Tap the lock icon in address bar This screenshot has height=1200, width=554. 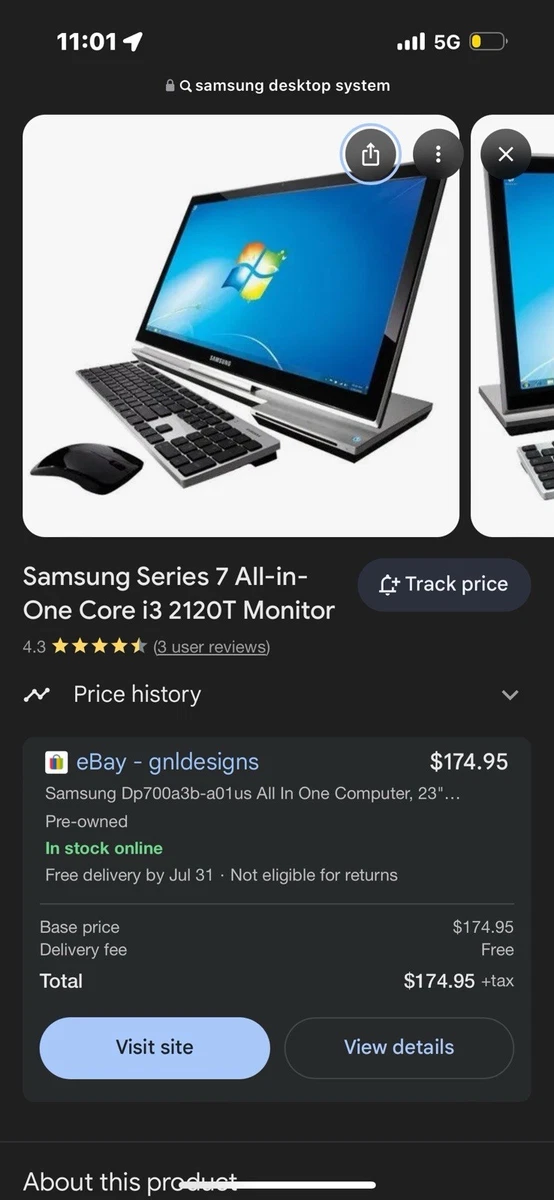coord(170,86)
